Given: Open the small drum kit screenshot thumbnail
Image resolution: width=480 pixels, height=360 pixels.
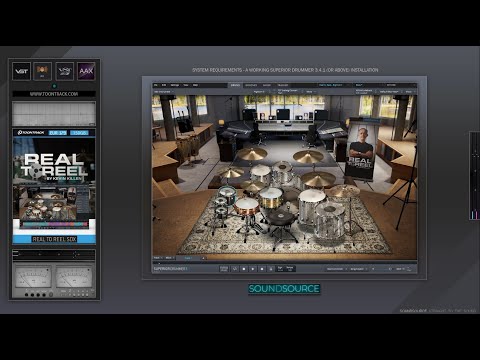Looking at the screenshot, I should coord(54,207).
